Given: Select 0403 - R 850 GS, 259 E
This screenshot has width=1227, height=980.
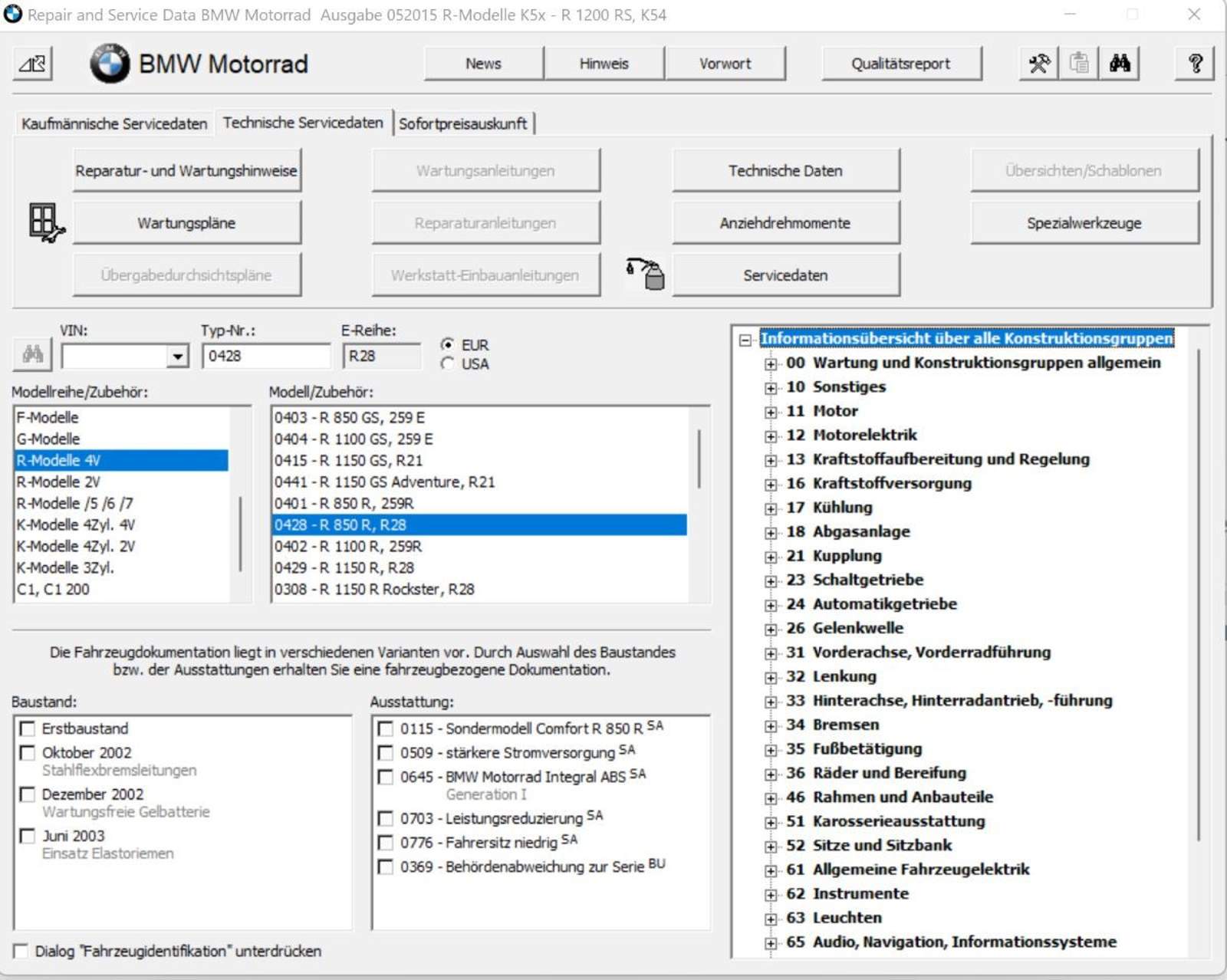Looking at the screenshot, I should click(x=480, y=417).
